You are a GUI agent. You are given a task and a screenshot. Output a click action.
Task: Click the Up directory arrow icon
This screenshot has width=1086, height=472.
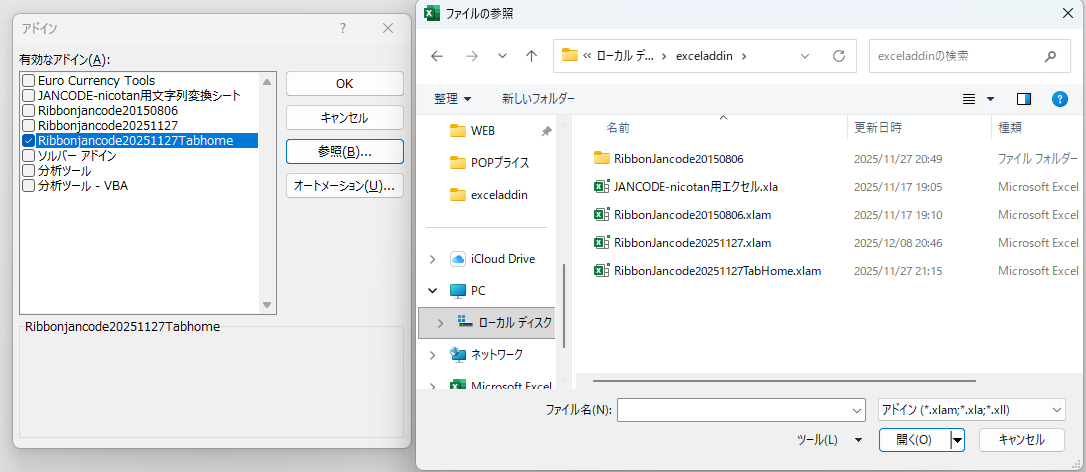pyautogui.click(x=531, y=56)
